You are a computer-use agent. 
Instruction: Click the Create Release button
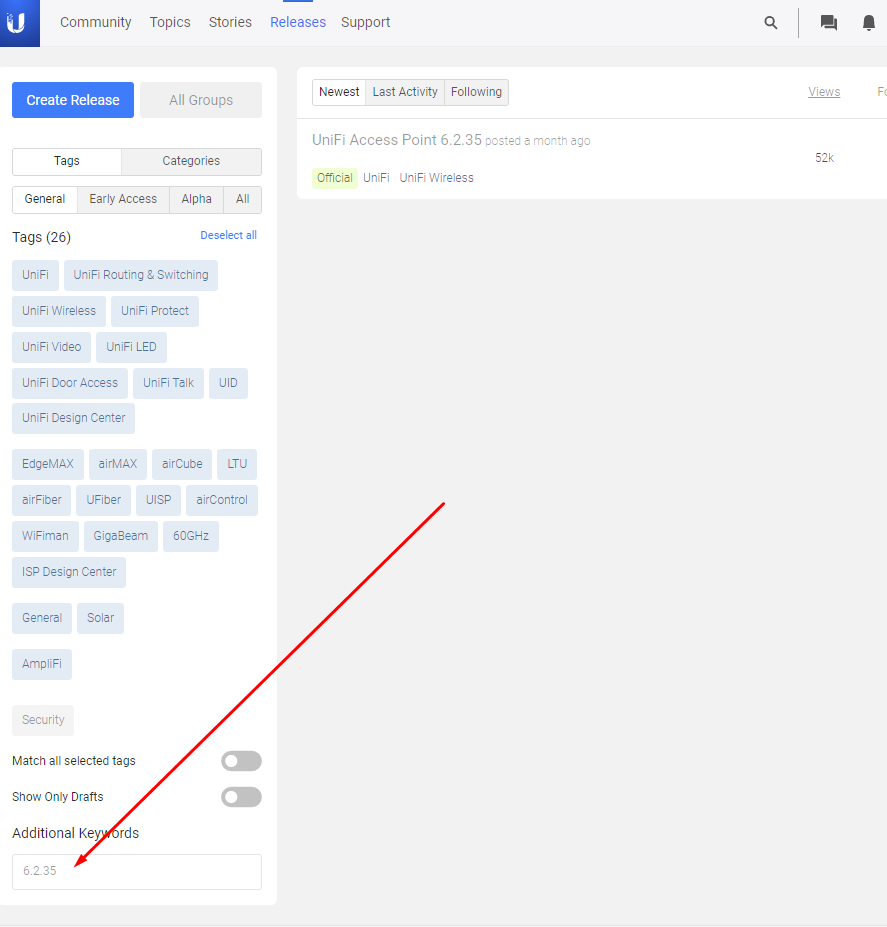[x=73, y=100]
